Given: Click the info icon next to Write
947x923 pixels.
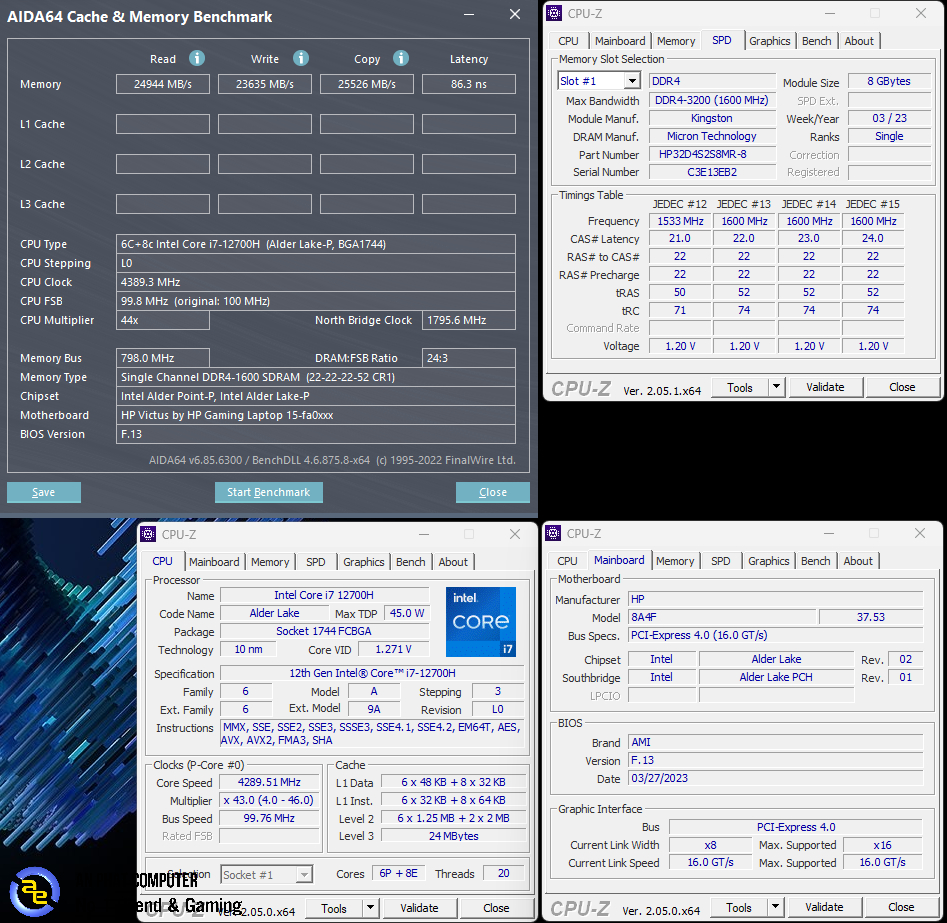Looking at the screenshot, I should pos(301,58).
